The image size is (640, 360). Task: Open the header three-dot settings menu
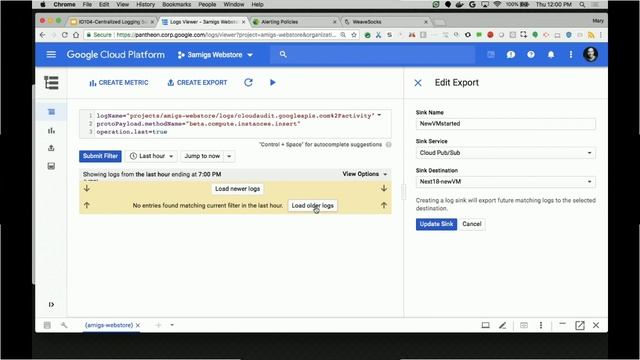click(x=571, y=54)
